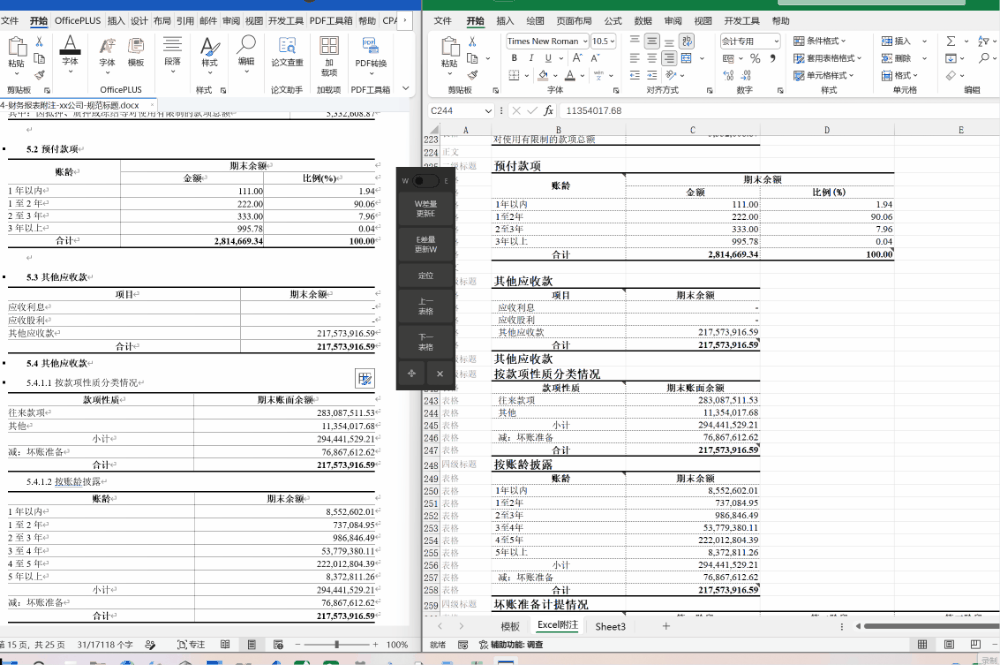
Task: Click the Cut scissors icon in Word
Action: click(39, 42)
